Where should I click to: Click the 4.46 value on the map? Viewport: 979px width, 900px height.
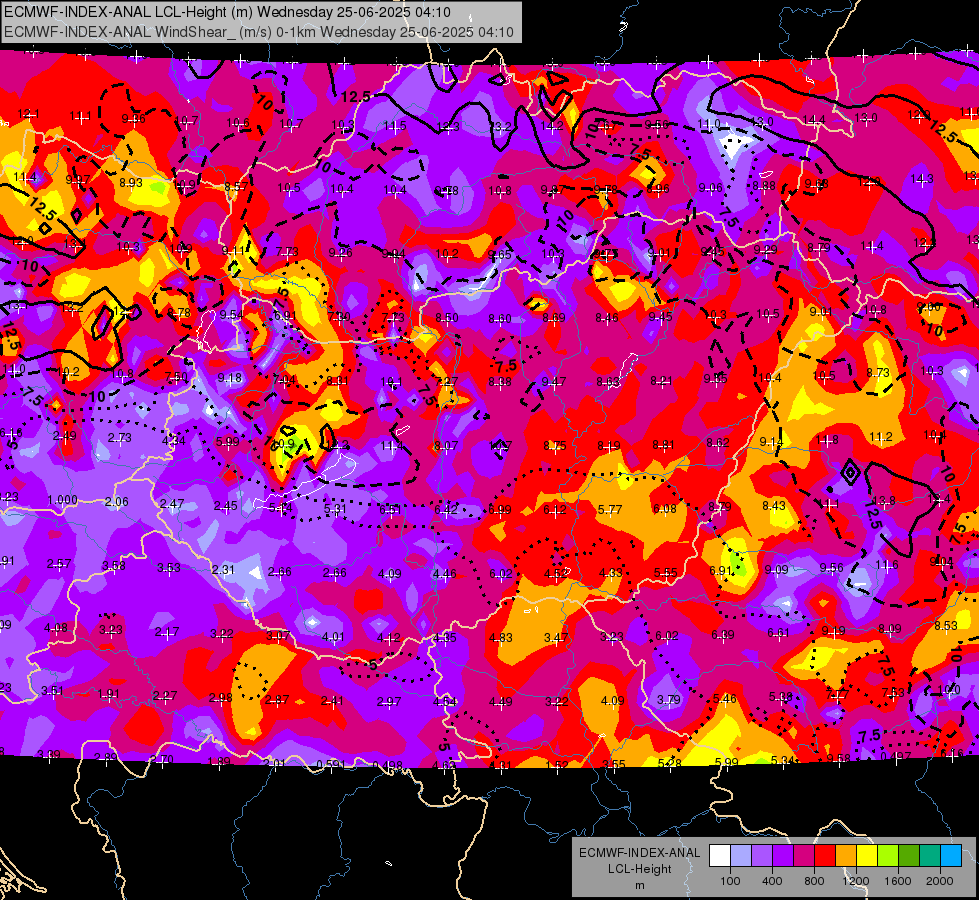(x=445, y=573)
